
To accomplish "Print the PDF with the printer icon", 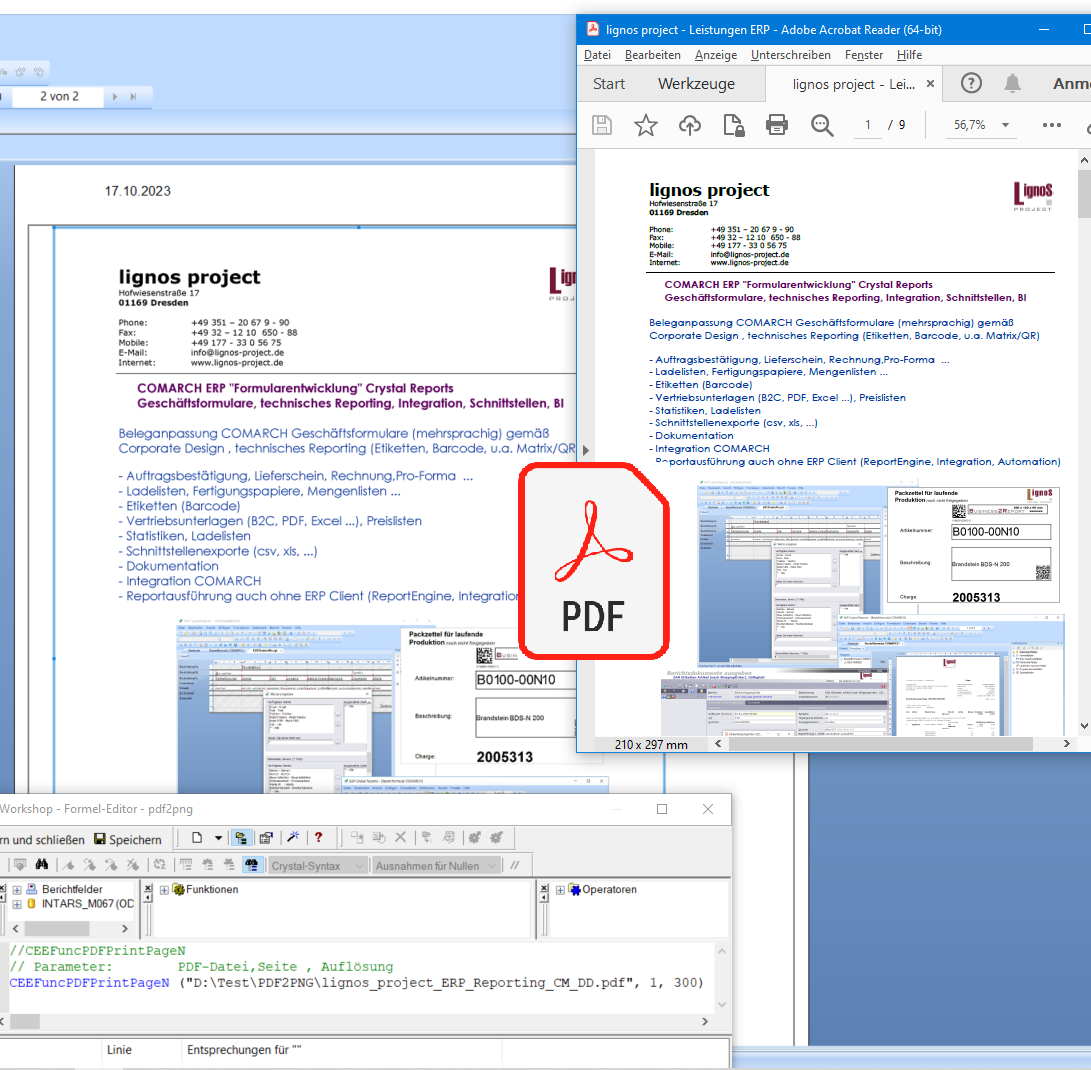I will coord(777,125).
